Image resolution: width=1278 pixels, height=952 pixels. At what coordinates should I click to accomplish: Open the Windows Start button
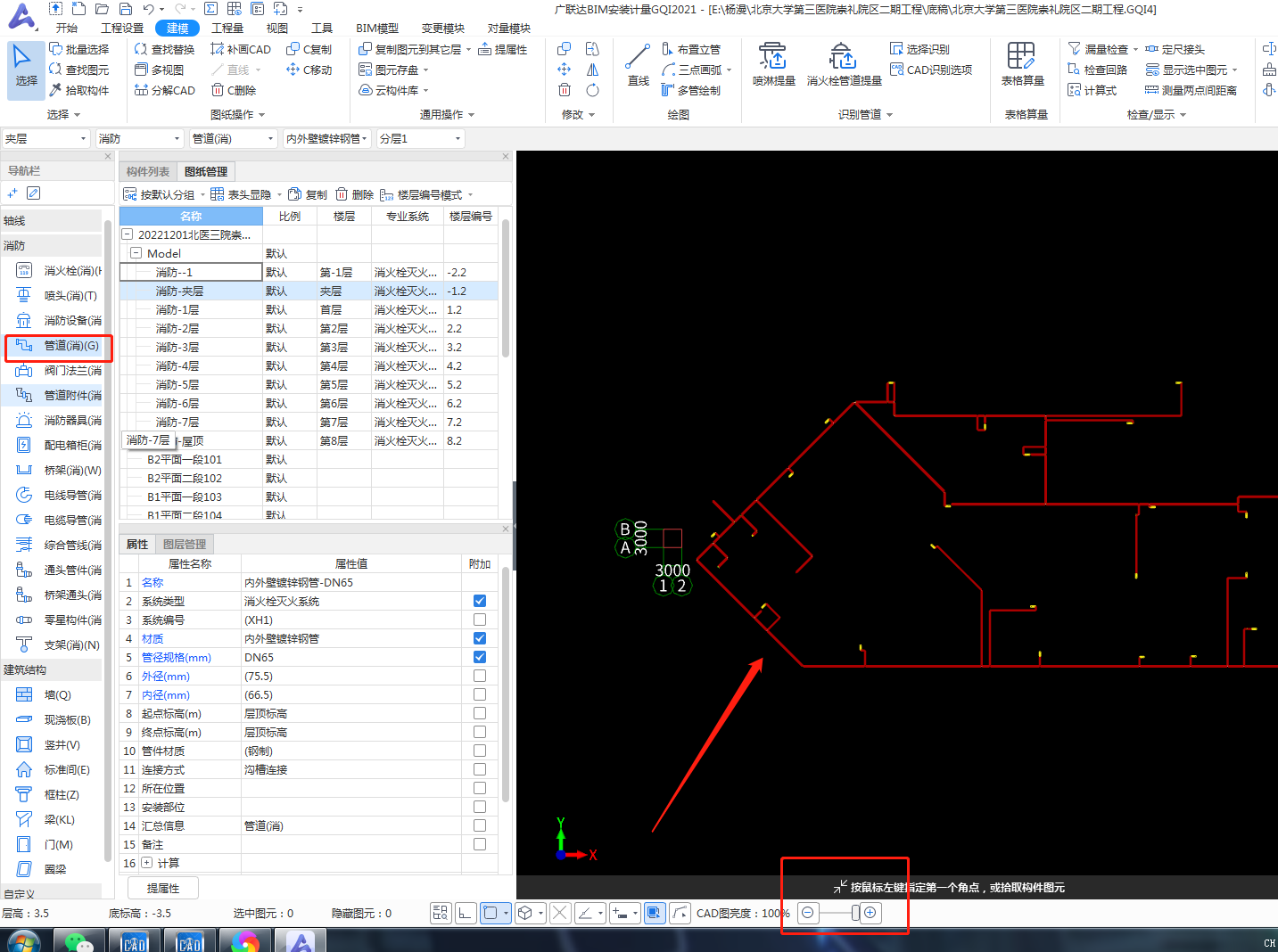(23, 940)
